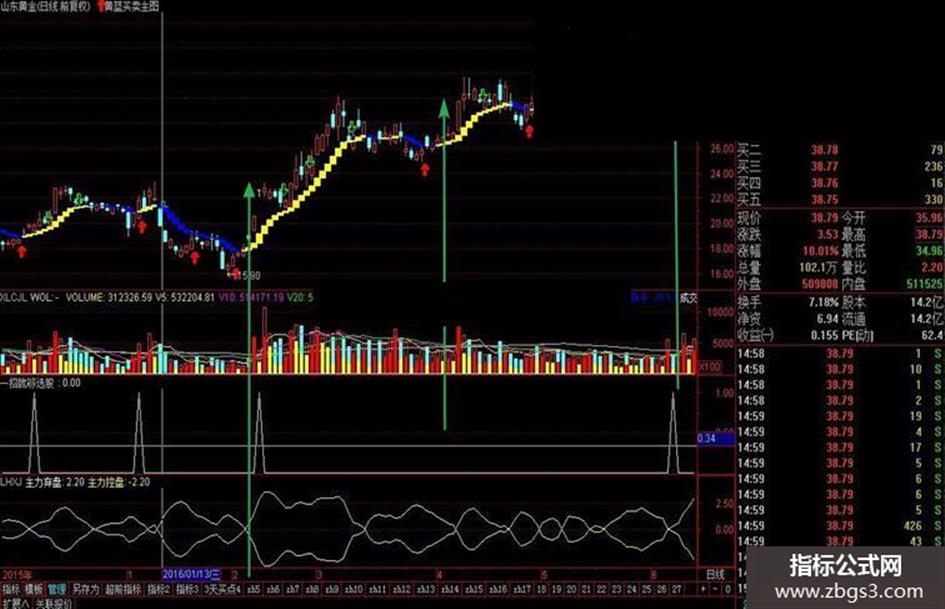The image size is (945, 609).
Task: Select the 3天买点4 indicator tab
Action: 222,589
